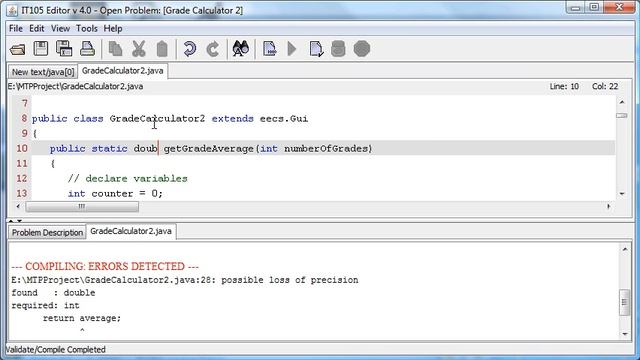
Task: Click the split pane collapse arrows
Action: [x=15, y=221]
